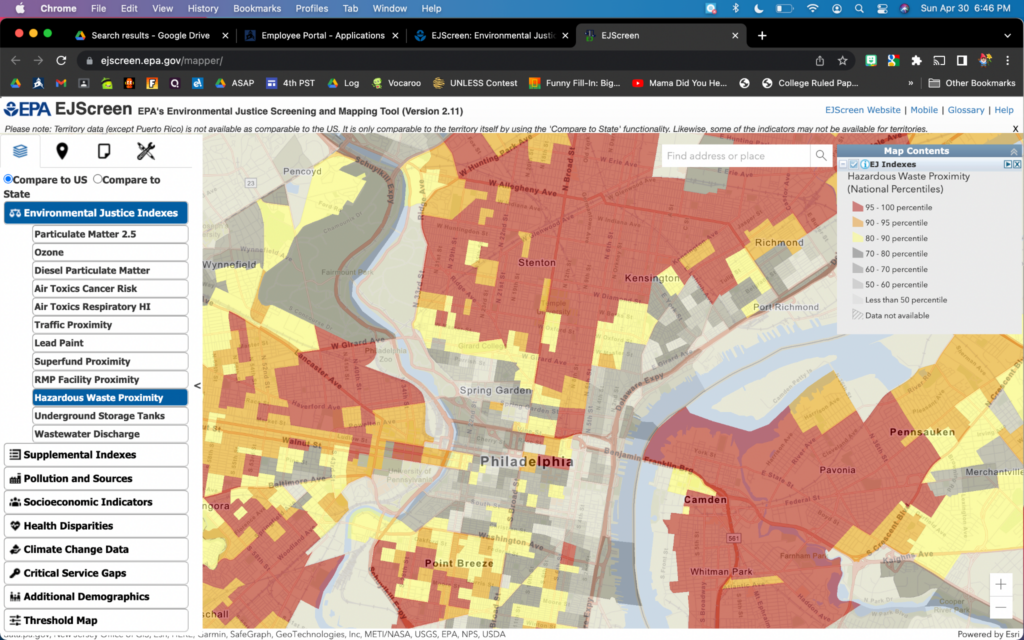Collapse the Map Contents panel
The height and width of the screenshot is (640, 1024).
tap(1014, 151)
